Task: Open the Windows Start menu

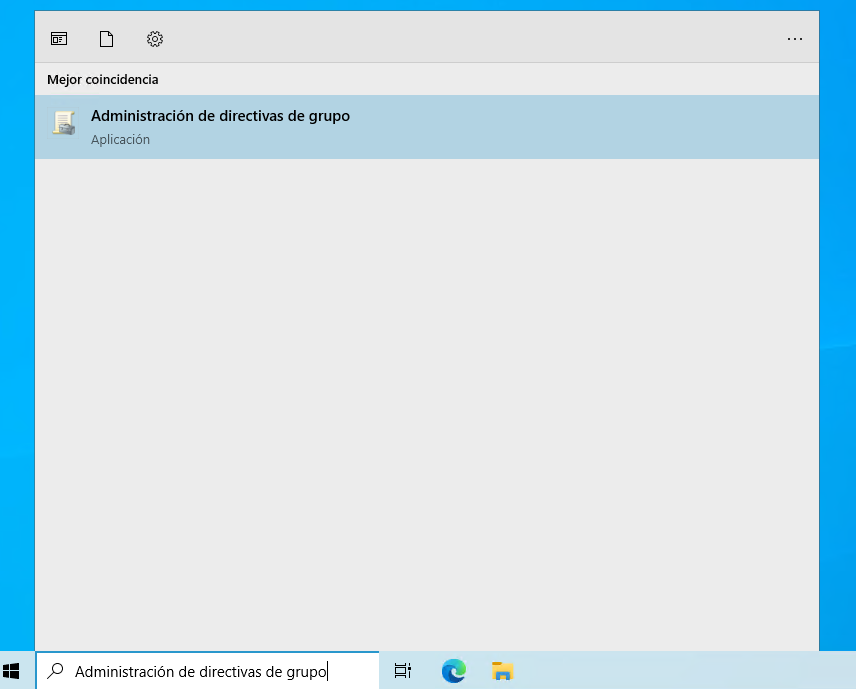Action: 12,671
